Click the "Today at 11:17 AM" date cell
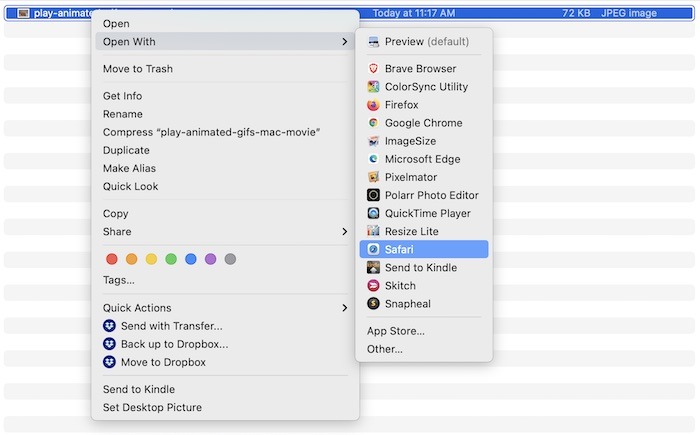The height and width of the screenshot is (435, 700). (x=414, y=13)
